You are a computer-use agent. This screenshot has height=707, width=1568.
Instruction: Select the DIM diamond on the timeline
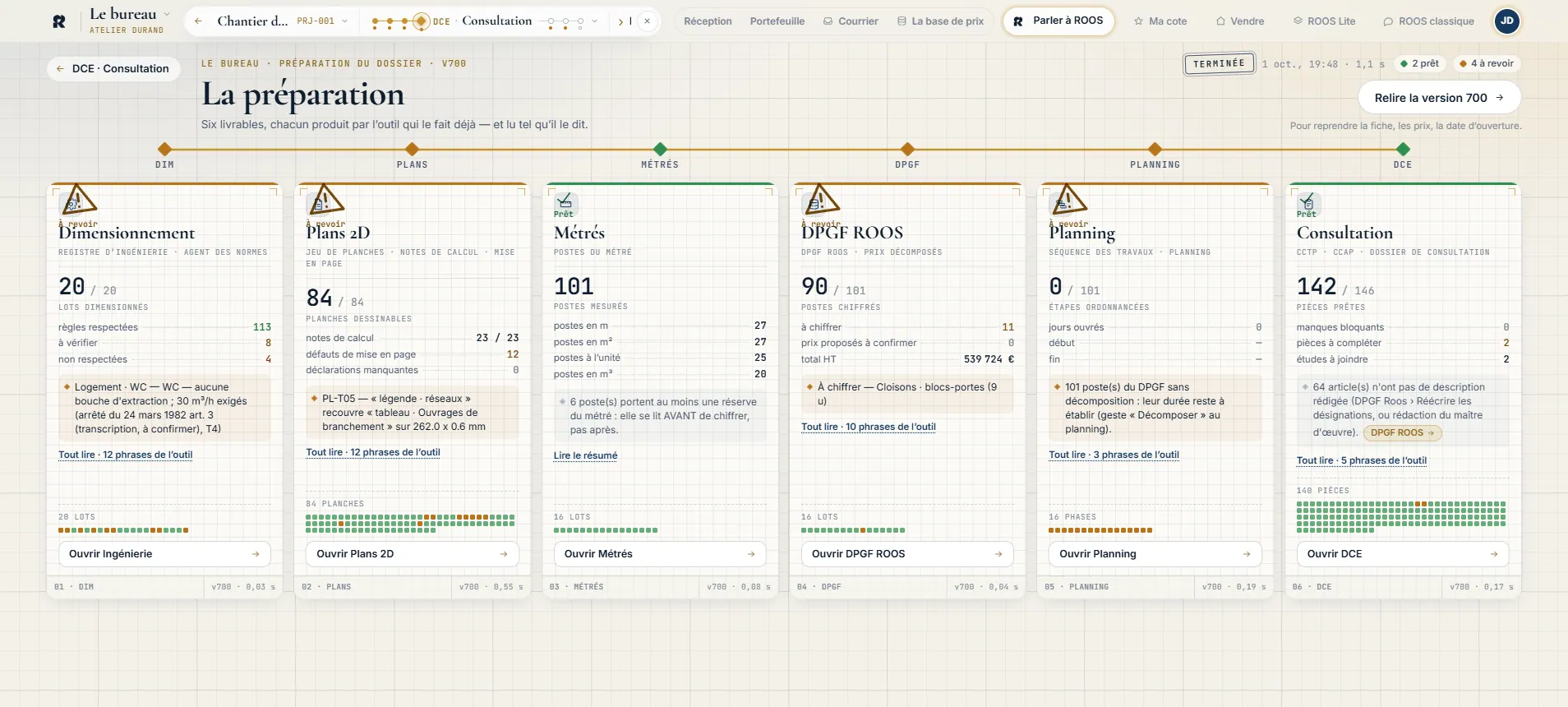164,149
